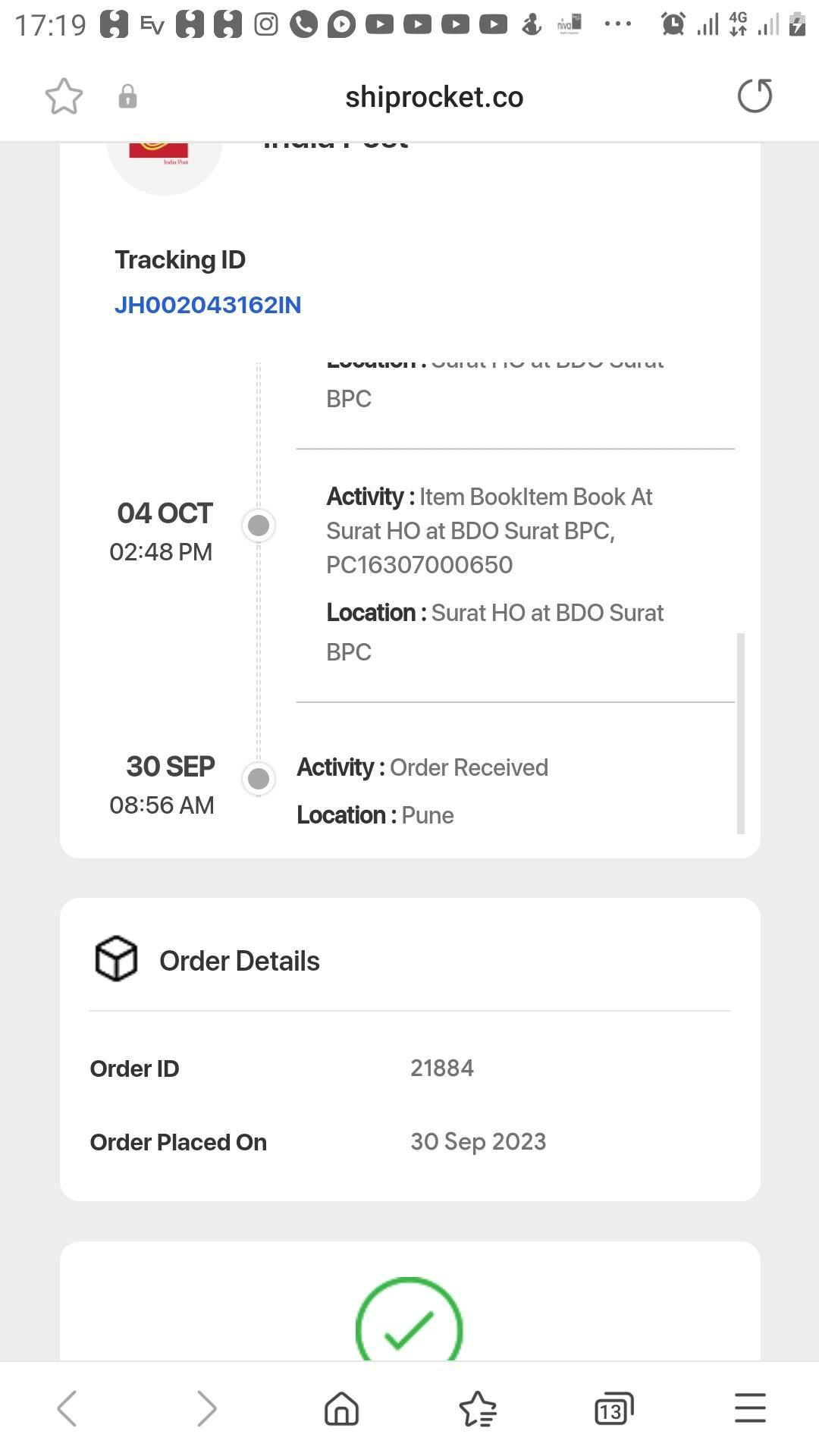Image resolution: width=819 pixels, height=1456 pixels.
Task: Open the browser home page
Action: 341,1408
